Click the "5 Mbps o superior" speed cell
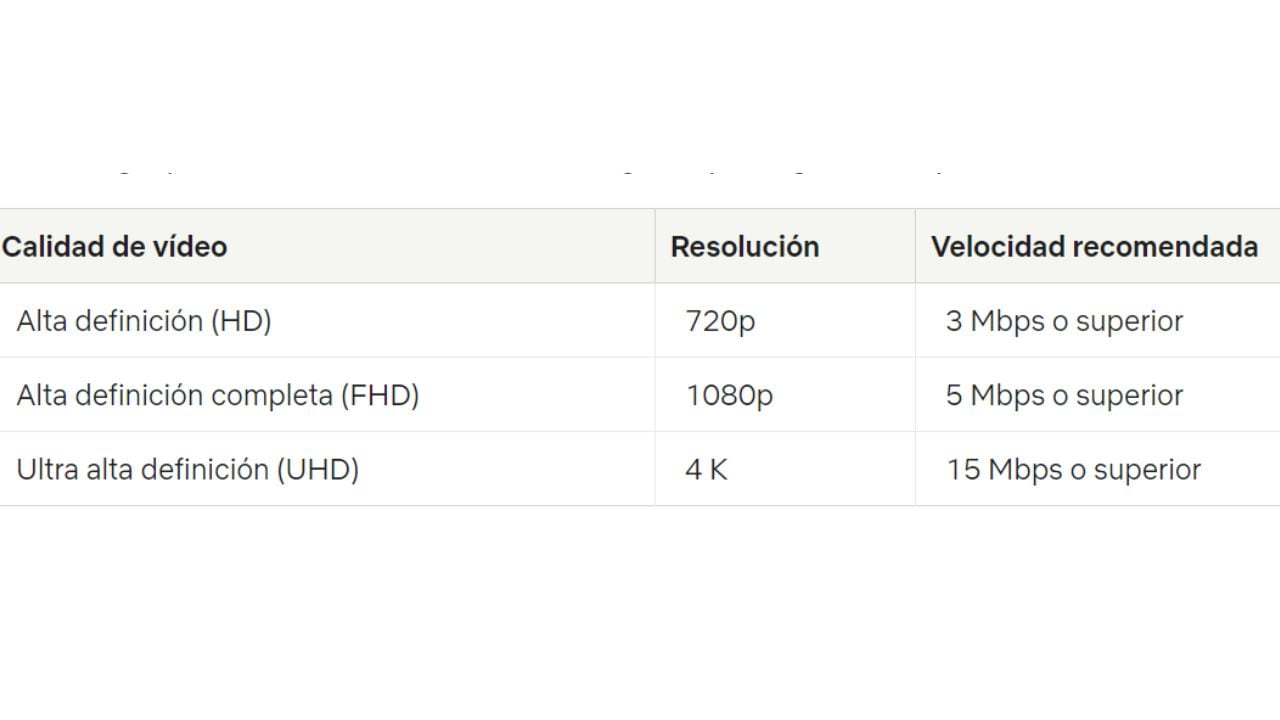 pos(1064,395)
